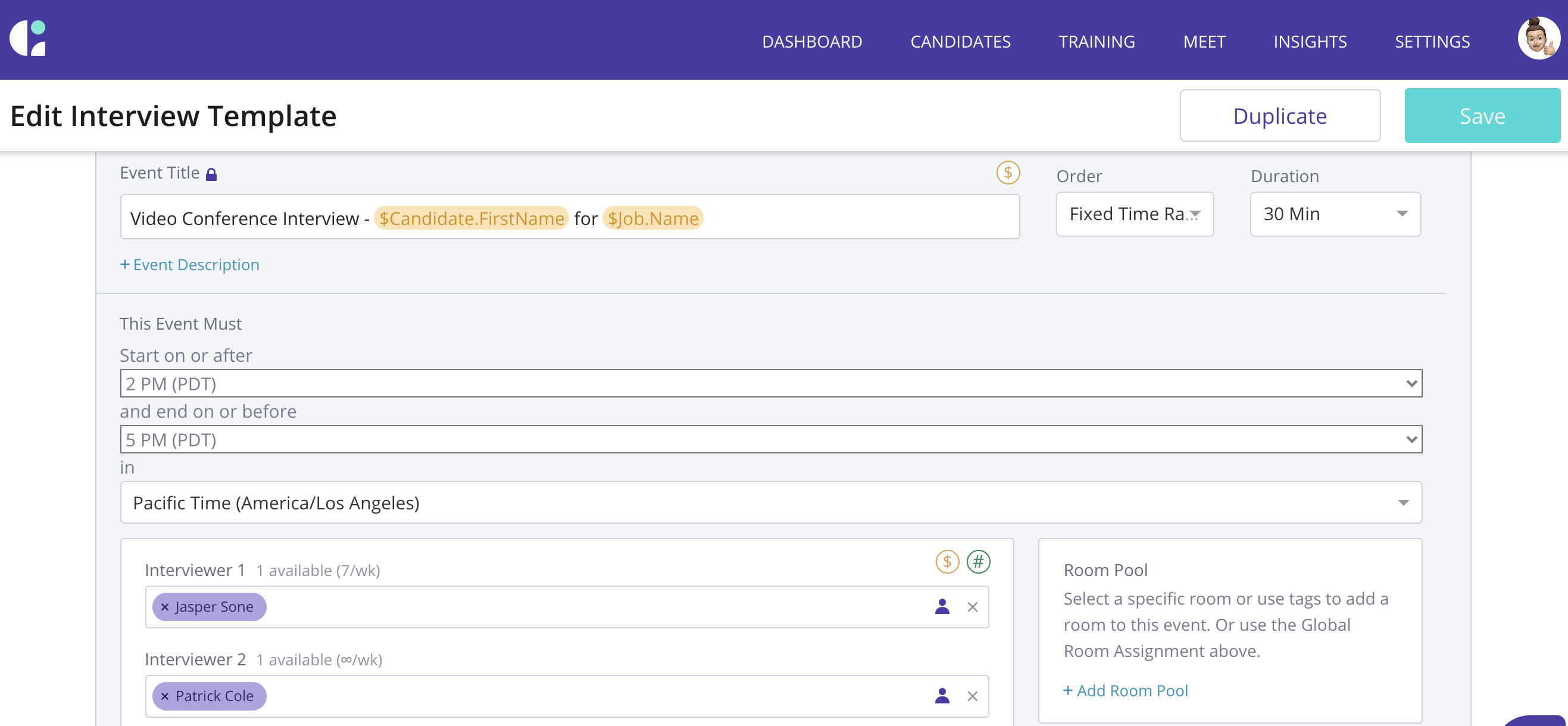Clear Interviewer 1 field with X icon
This screenshot has height=726, width=1568.
pos(972,607)
